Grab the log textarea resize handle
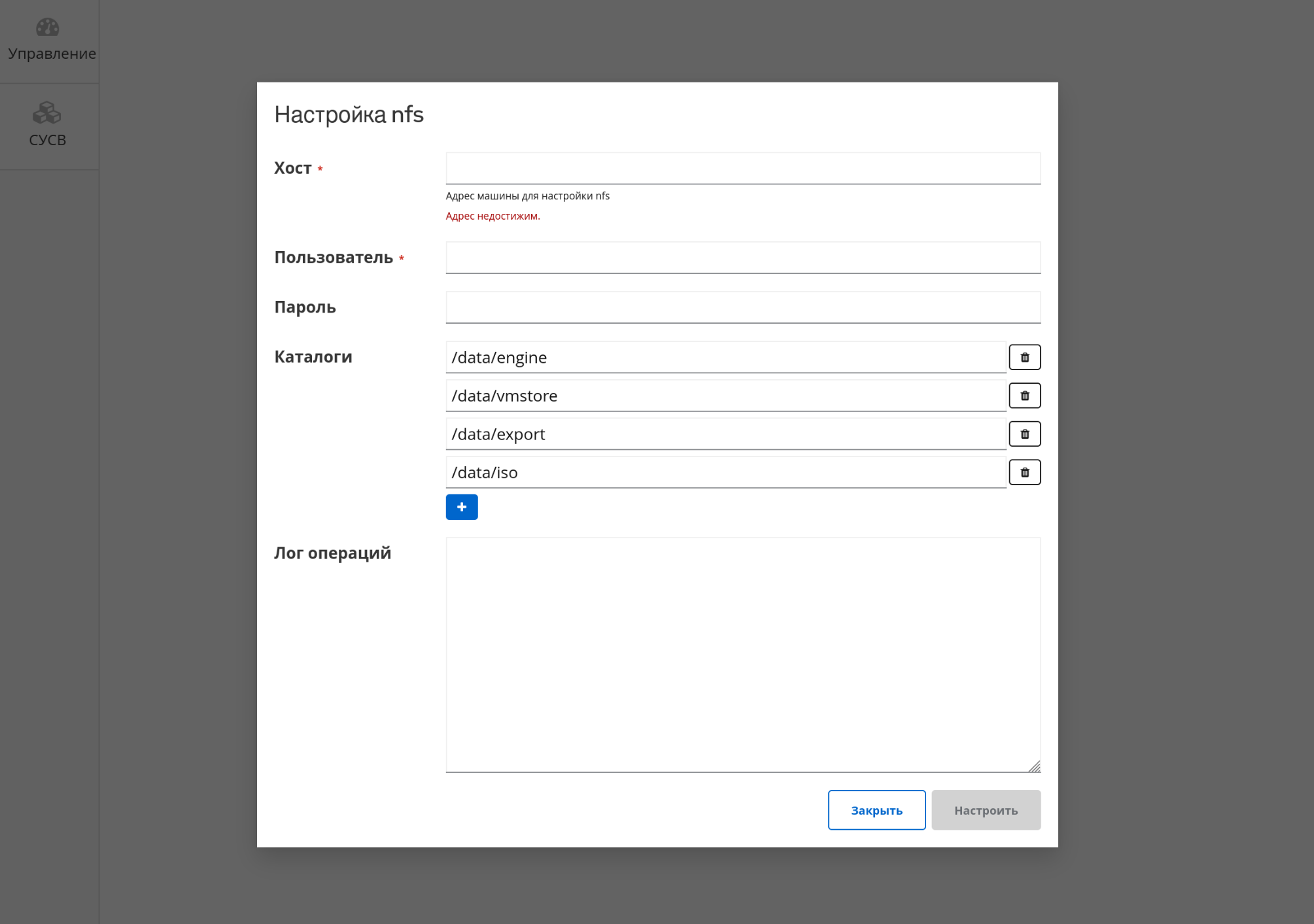This screenshot has height=924, width=1314. [1034, 766]
